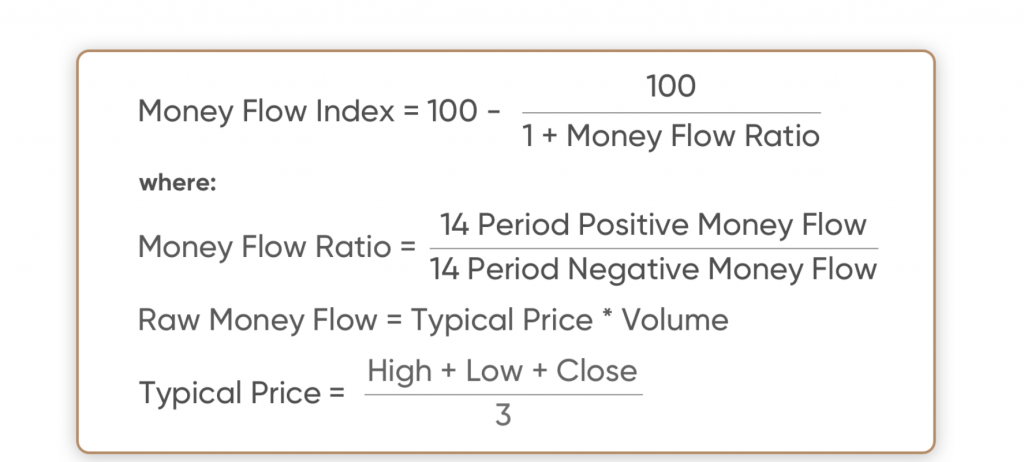Viewport: 1024px width, 462px height.
Task: Select the 'Money Flow Ratio =' label
Action: [x=277, y=247]
